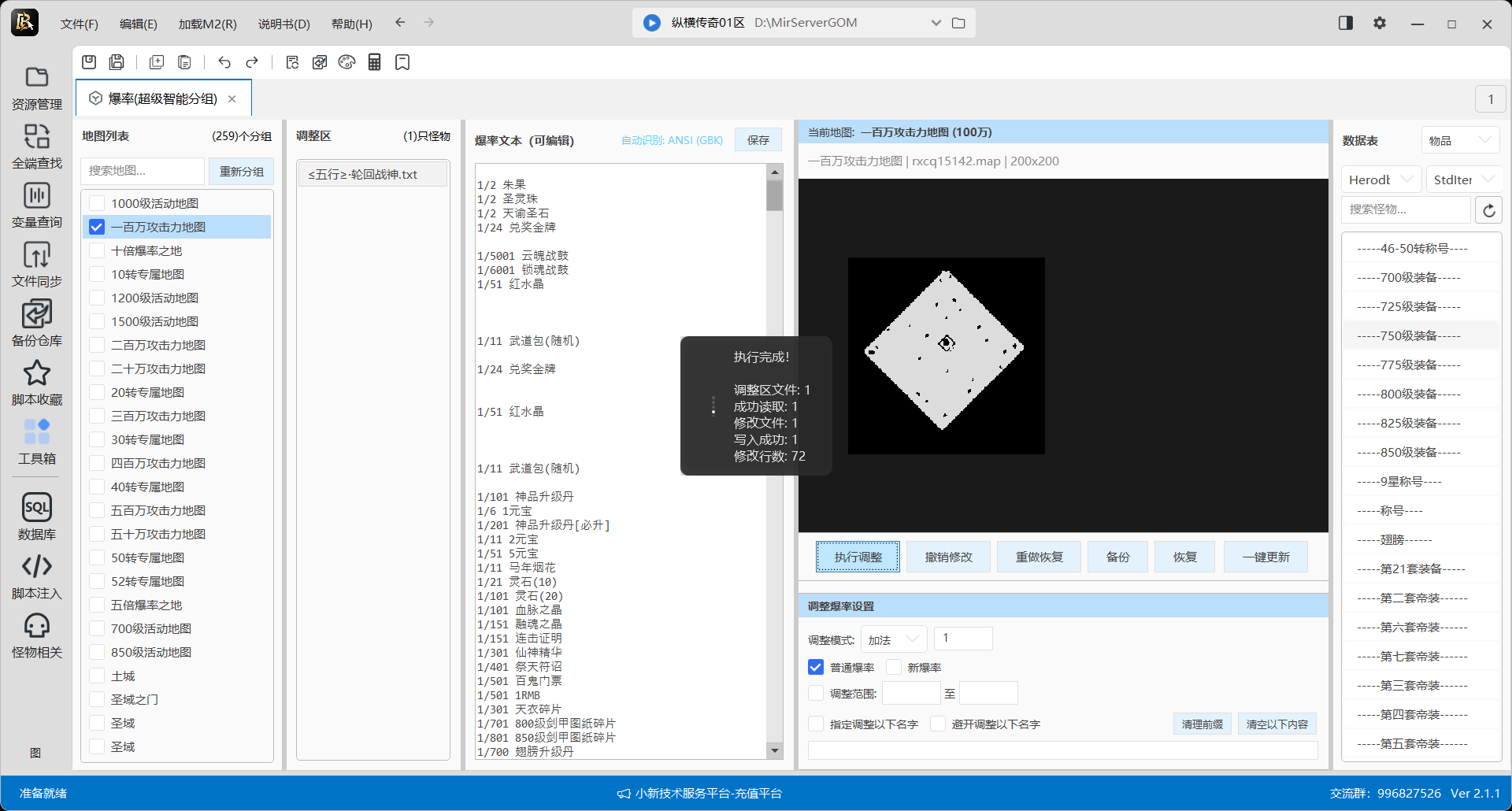Open 备份仓库 in the sidebar
Viewport: 1512px width, 811px height.
[x=36, y=324]
